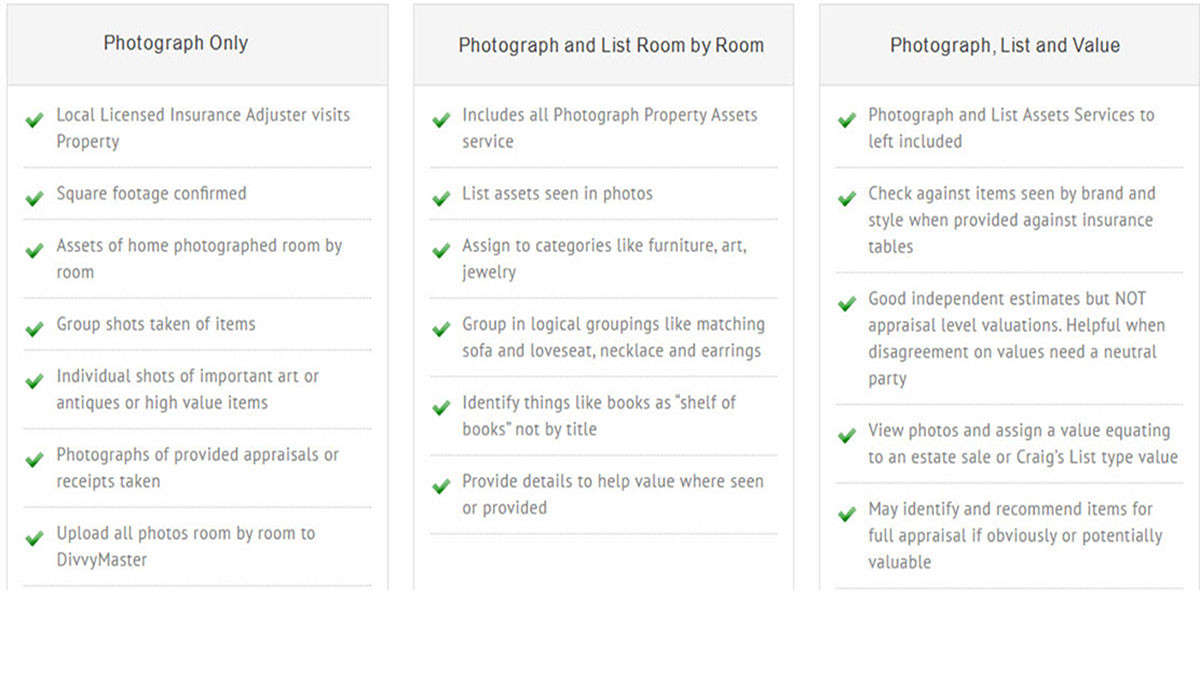
Task: Click checkmark beside List assets seen in photos
Action: (441, 198)
